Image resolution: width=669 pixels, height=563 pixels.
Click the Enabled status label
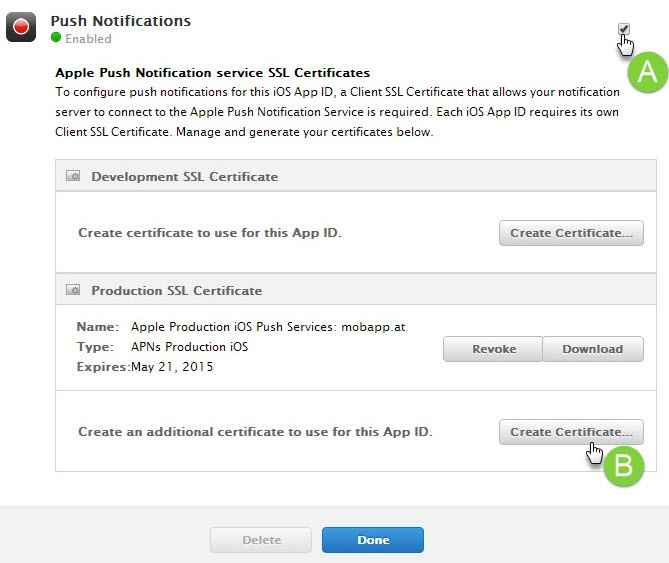click(88, 39)
